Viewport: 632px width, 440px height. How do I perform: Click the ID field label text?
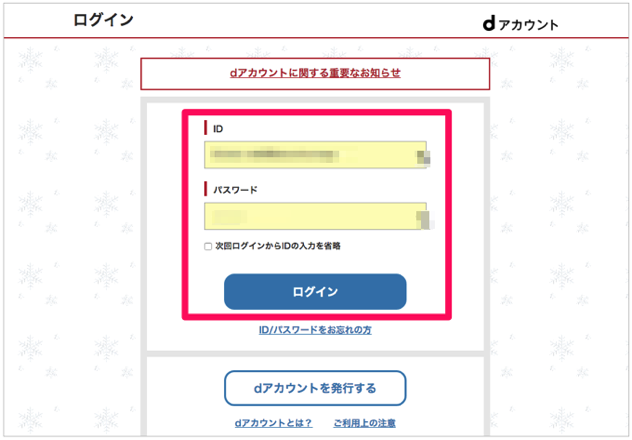pyautogui.click(x=218, y=128)
